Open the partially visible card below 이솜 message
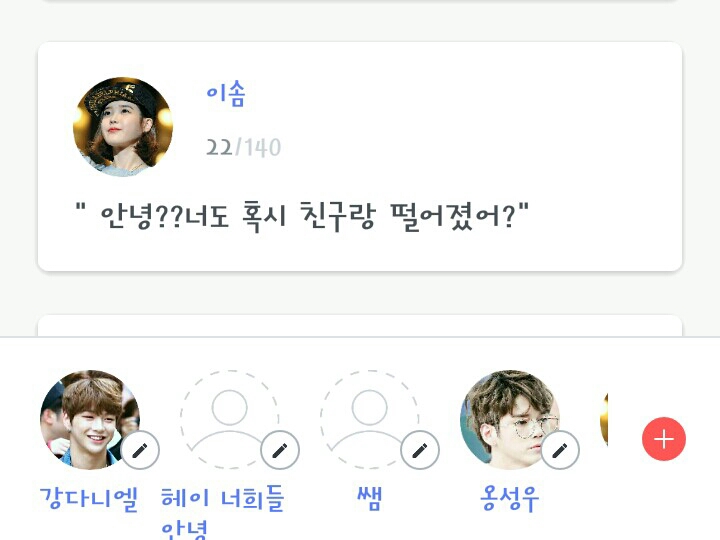Viewport: 720px width, 540px height. [x=360, y=326]
